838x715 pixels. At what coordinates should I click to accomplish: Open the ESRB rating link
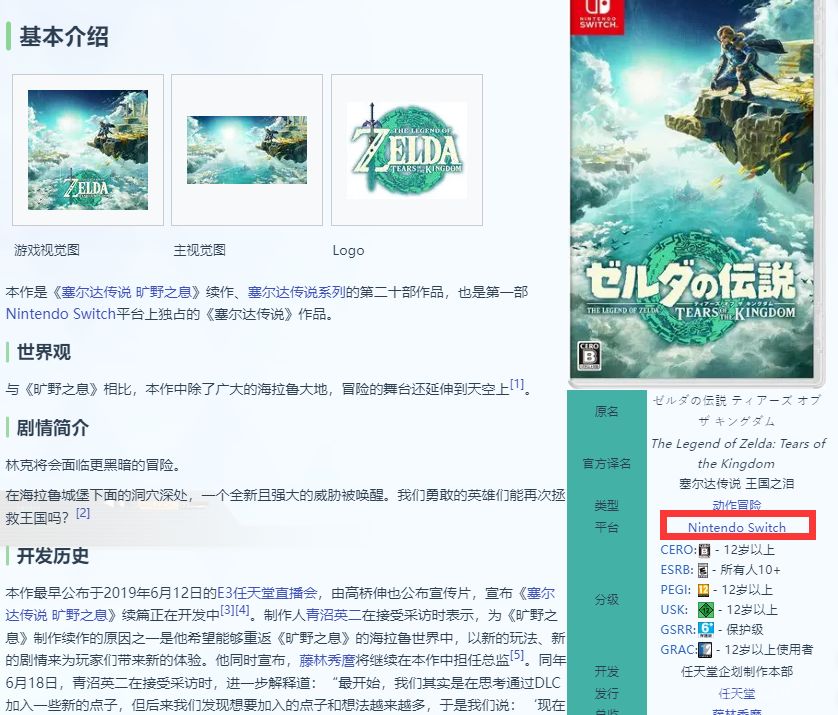pyautogui.click(x=677, y=570)
